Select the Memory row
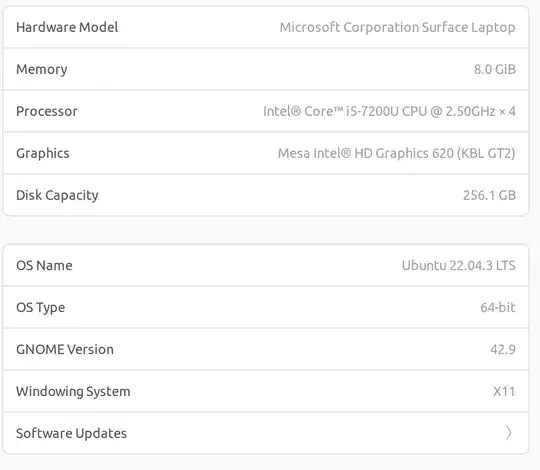Viewport: 540px width, 470px height. 266,69
